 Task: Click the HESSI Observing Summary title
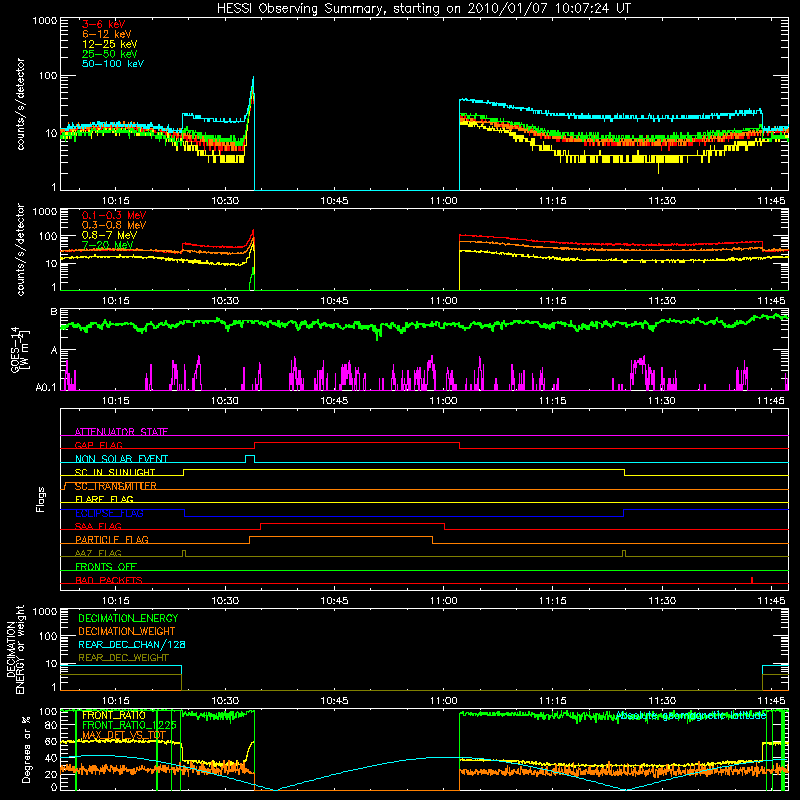tap(423, 8)
